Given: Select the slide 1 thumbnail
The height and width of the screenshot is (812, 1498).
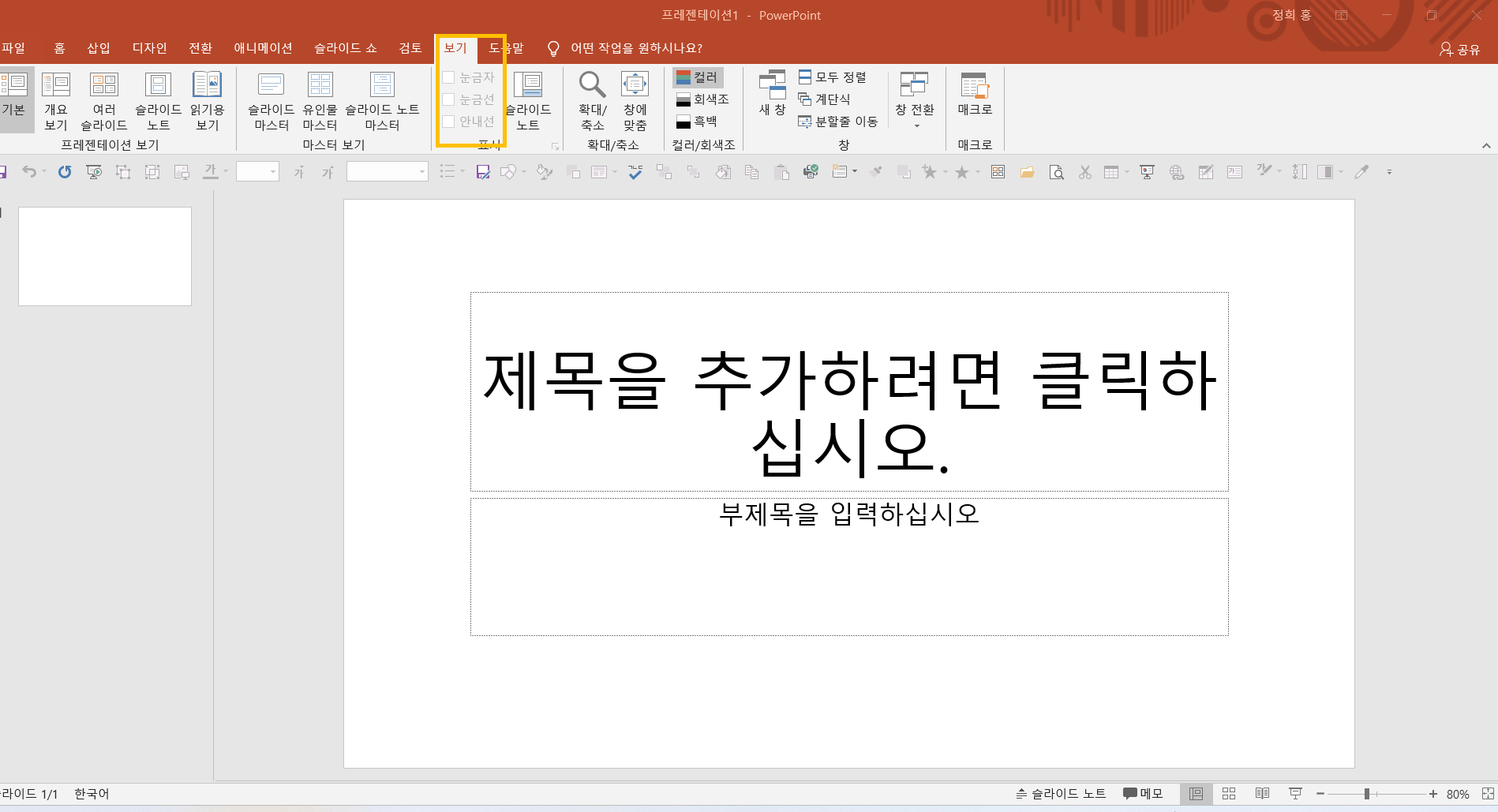Looking at the screenshot, I should point(105,256).
